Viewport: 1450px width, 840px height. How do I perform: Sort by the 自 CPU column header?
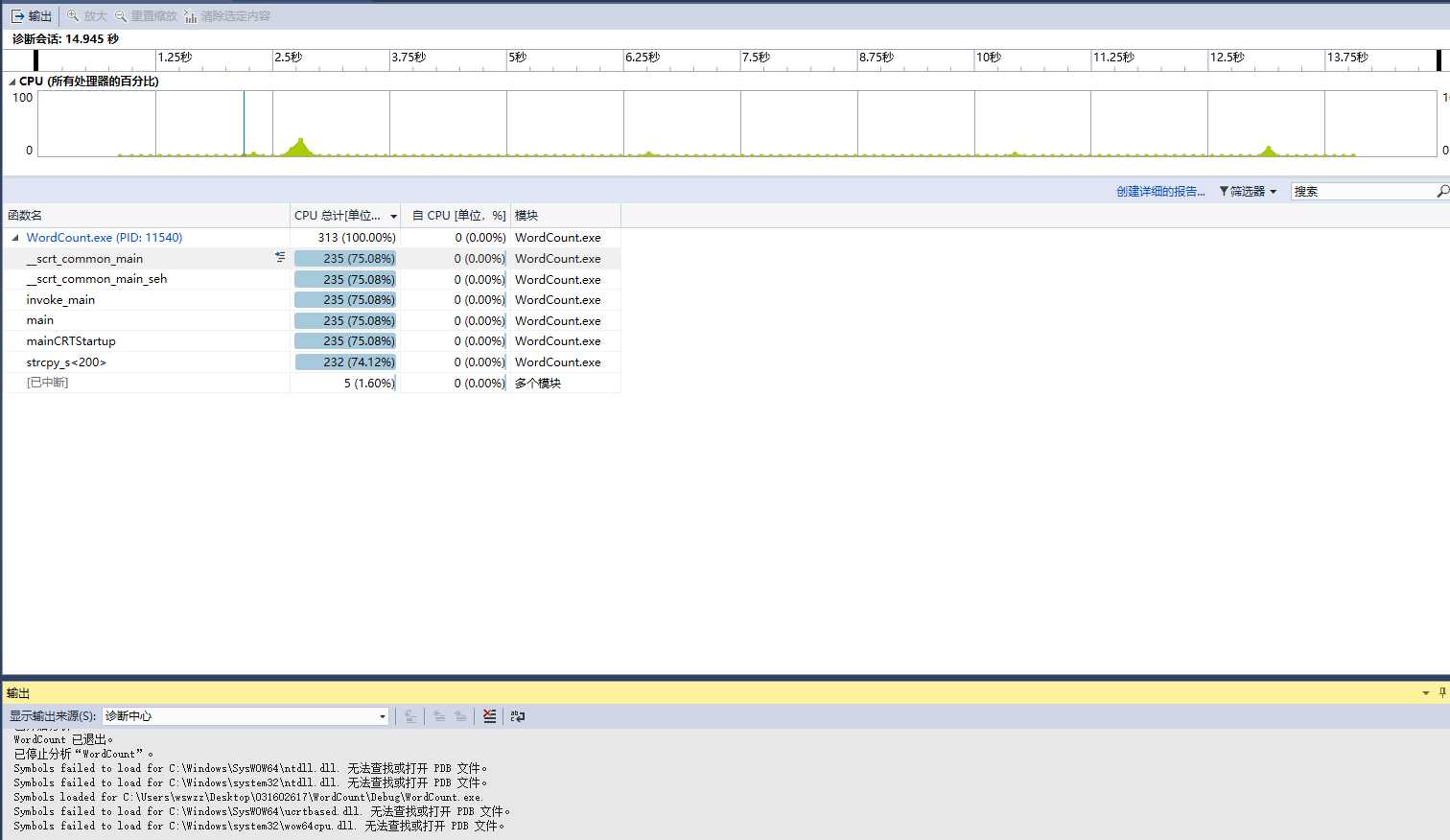coord(457,216)
